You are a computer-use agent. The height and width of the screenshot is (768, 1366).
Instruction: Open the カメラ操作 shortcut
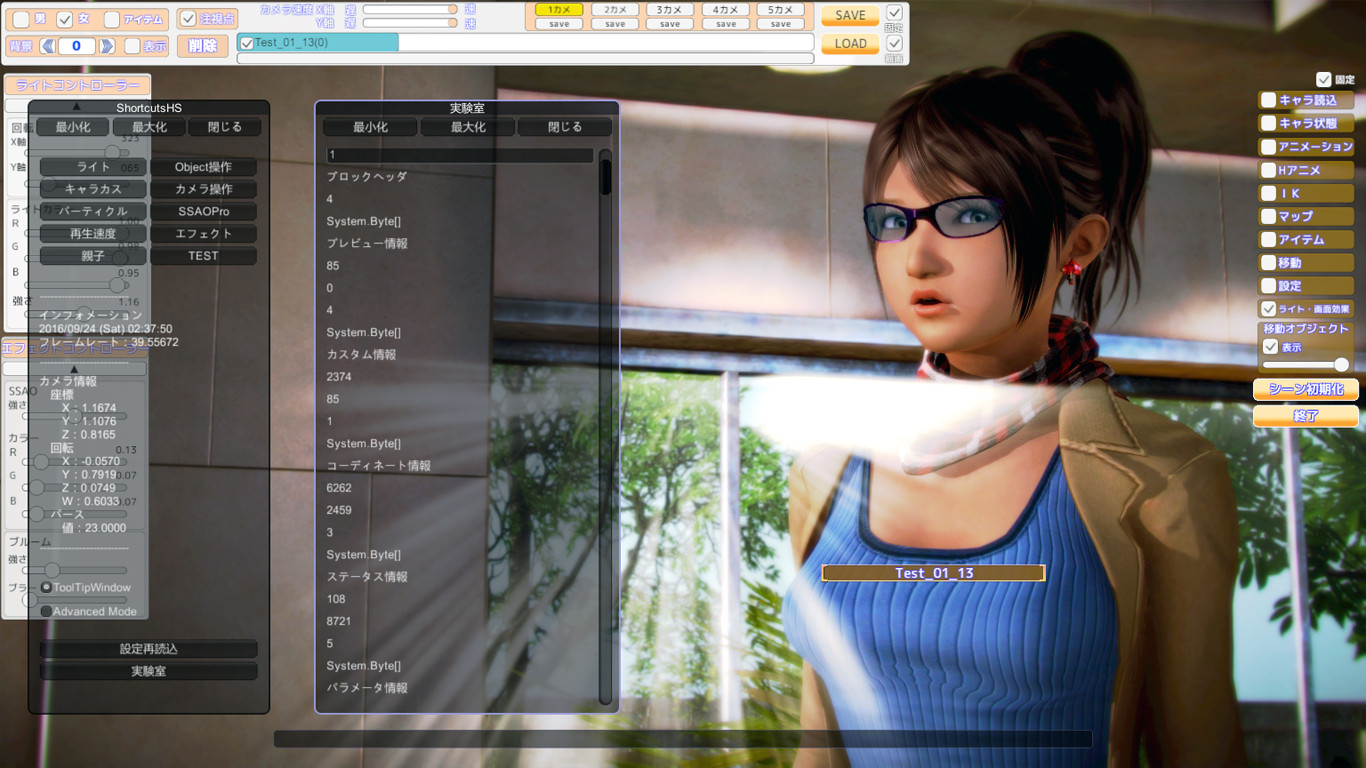tap(203, 189)
